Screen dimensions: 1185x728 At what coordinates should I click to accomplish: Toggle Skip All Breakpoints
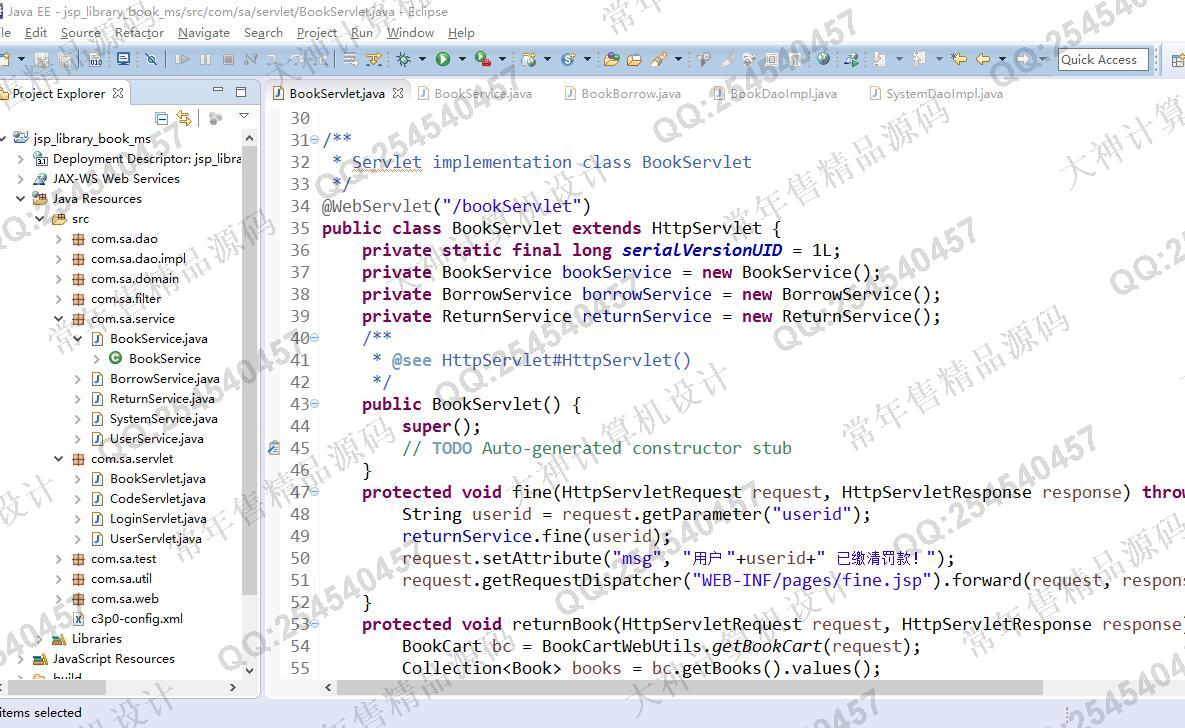pyautogui.click(x=151, y=59)
